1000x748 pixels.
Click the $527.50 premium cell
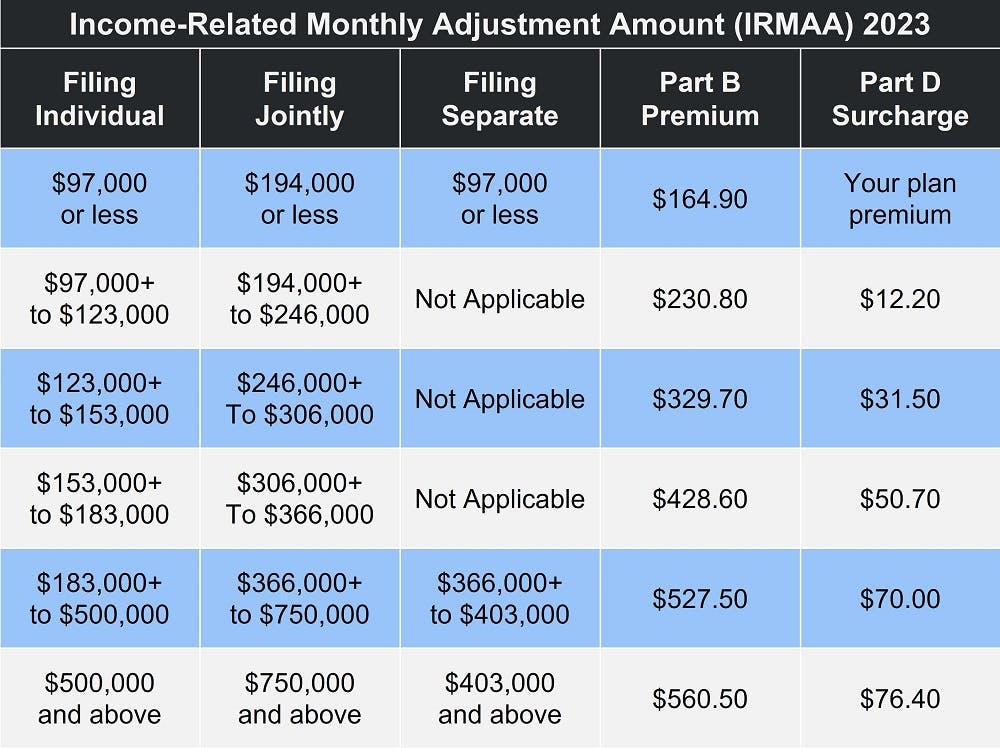[700, 599]
